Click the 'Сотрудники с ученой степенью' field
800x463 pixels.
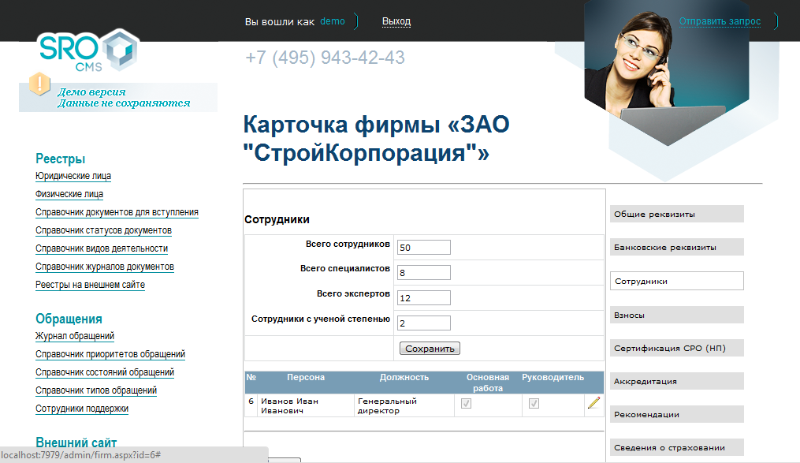click(x=424, y=323)
